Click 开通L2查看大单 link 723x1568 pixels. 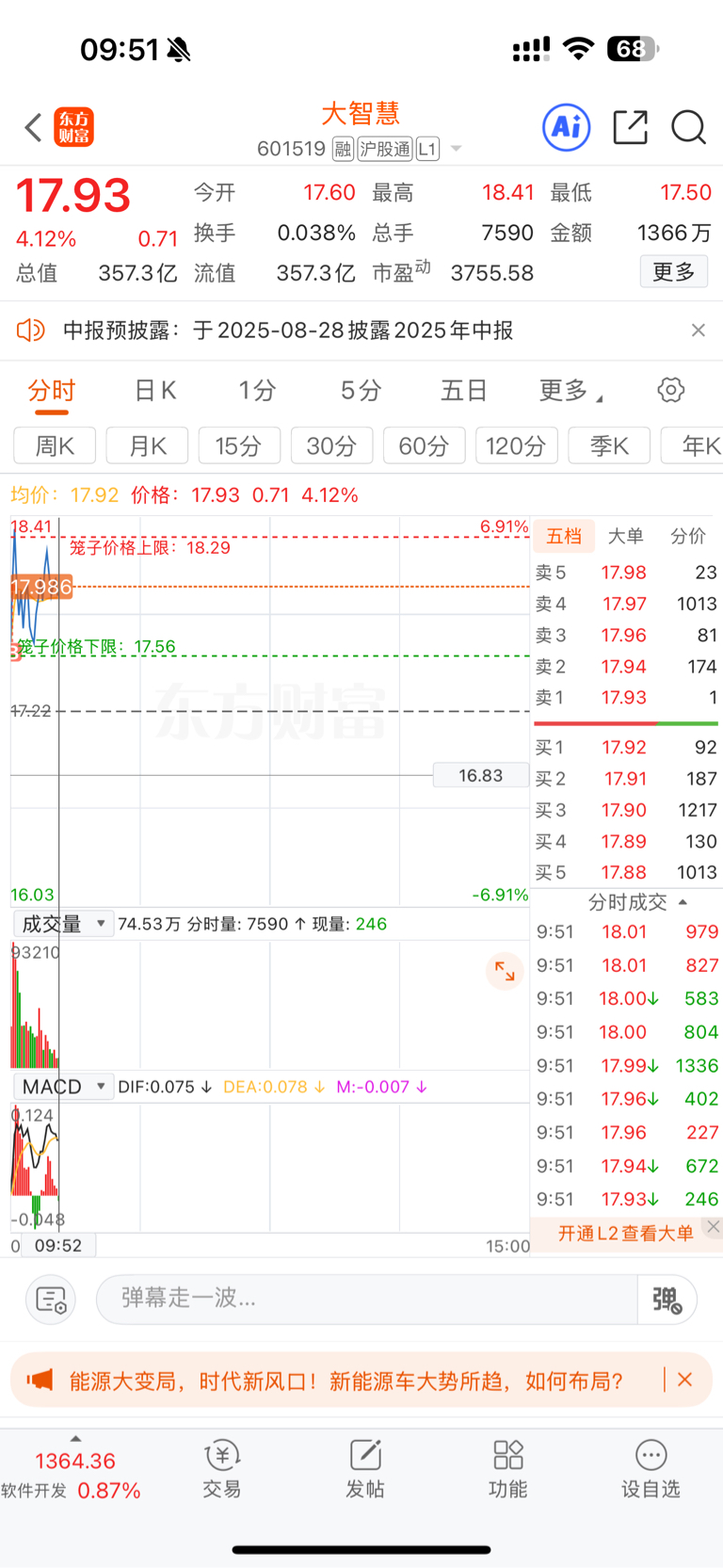(626, 1234)
